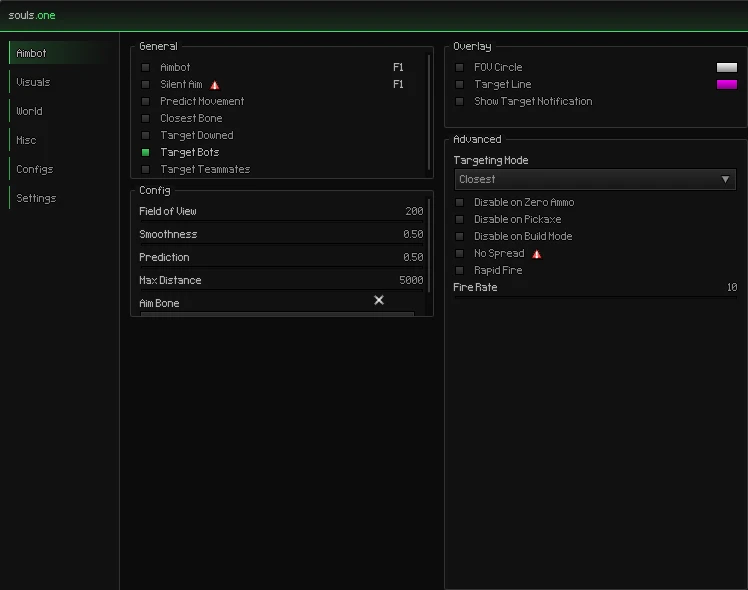This screenshot has width=748, height=590.
Task: Click the F1 keybind next to Aimbot
Action: click(x=398, y=67)
